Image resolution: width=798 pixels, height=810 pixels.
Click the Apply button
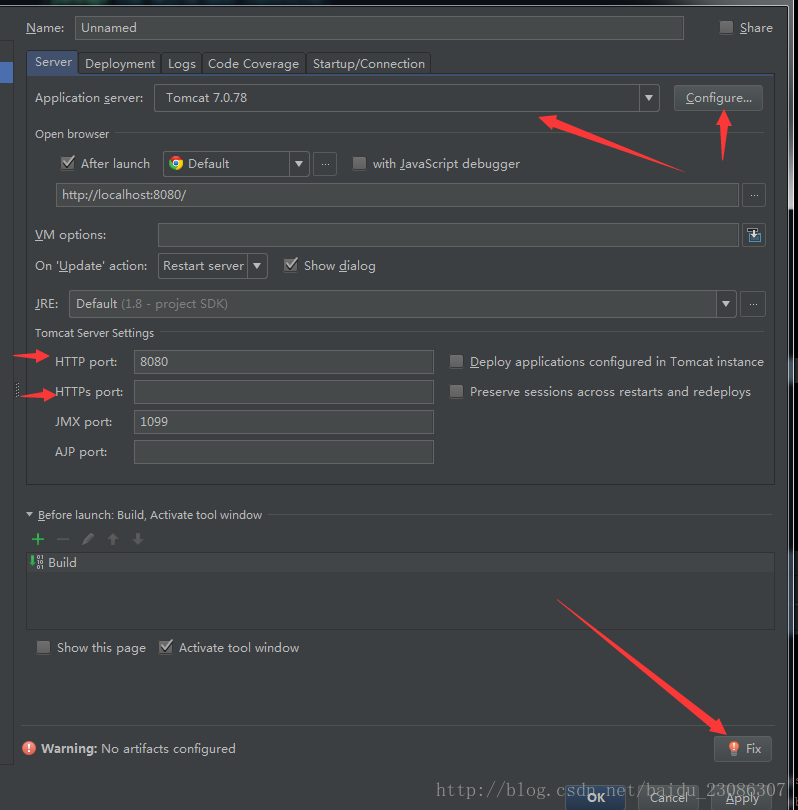(x=742, y=798)
